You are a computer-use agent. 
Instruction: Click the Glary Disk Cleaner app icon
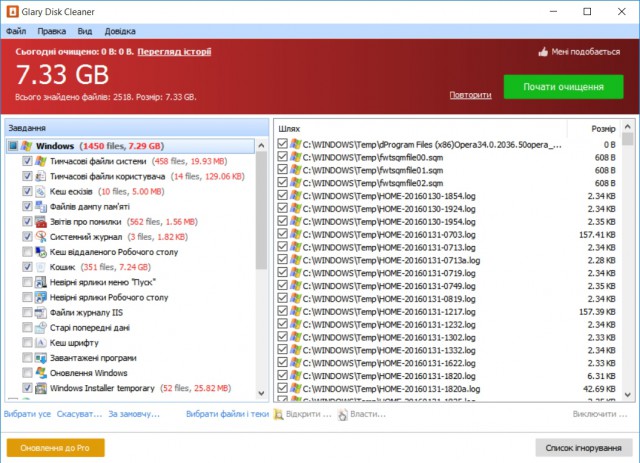click(12, 11)
